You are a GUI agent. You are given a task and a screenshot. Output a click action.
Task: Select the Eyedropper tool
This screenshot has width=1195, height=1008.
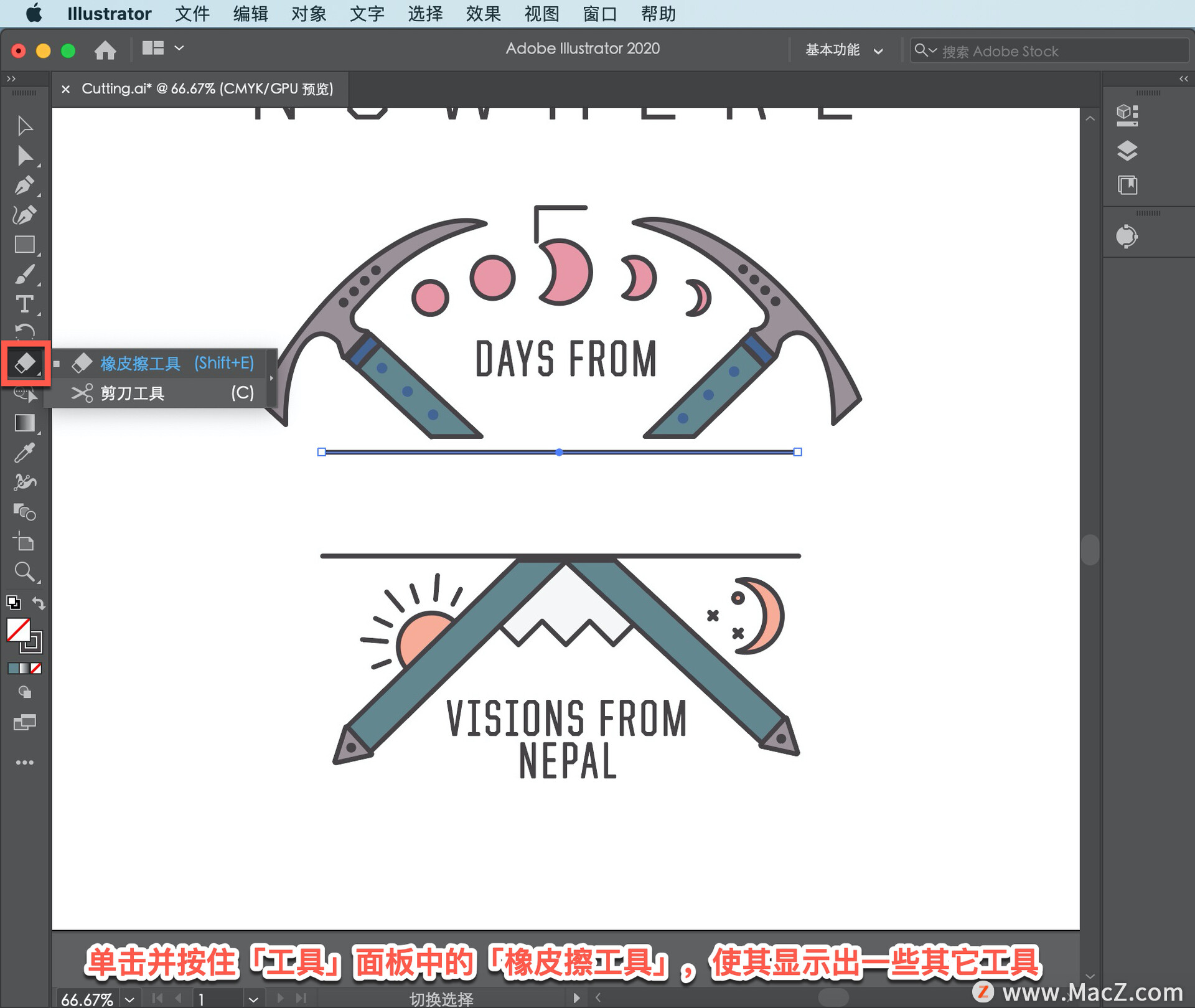pyautogui.click(x=24, y=453)
